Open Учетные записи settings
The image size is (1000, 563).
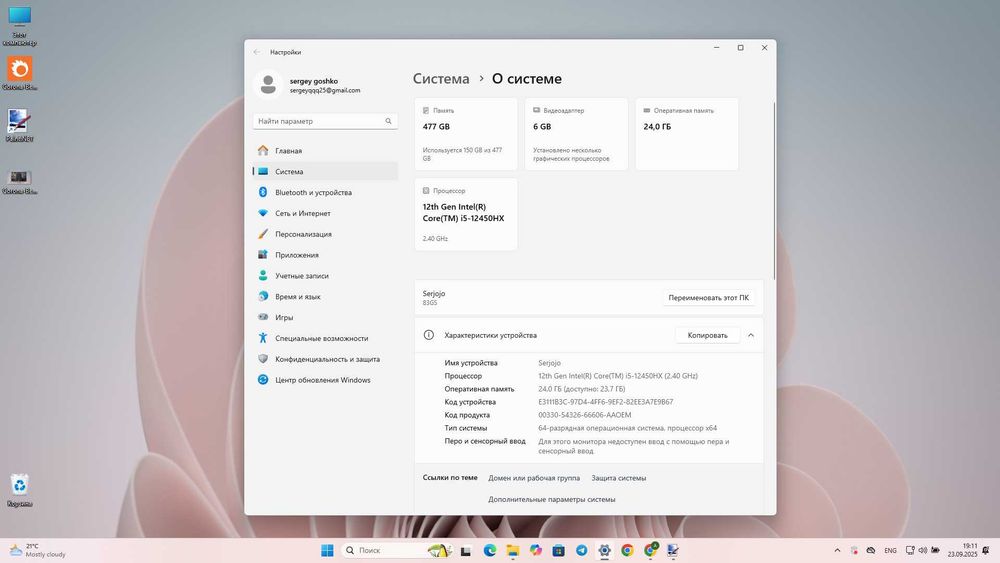[325, 275]
